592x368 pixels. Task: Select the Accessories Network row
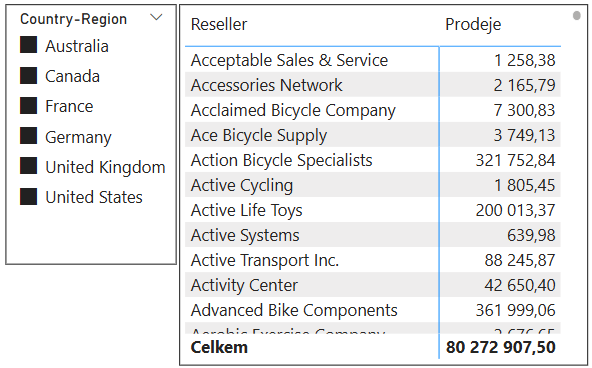tap(373, 85)
